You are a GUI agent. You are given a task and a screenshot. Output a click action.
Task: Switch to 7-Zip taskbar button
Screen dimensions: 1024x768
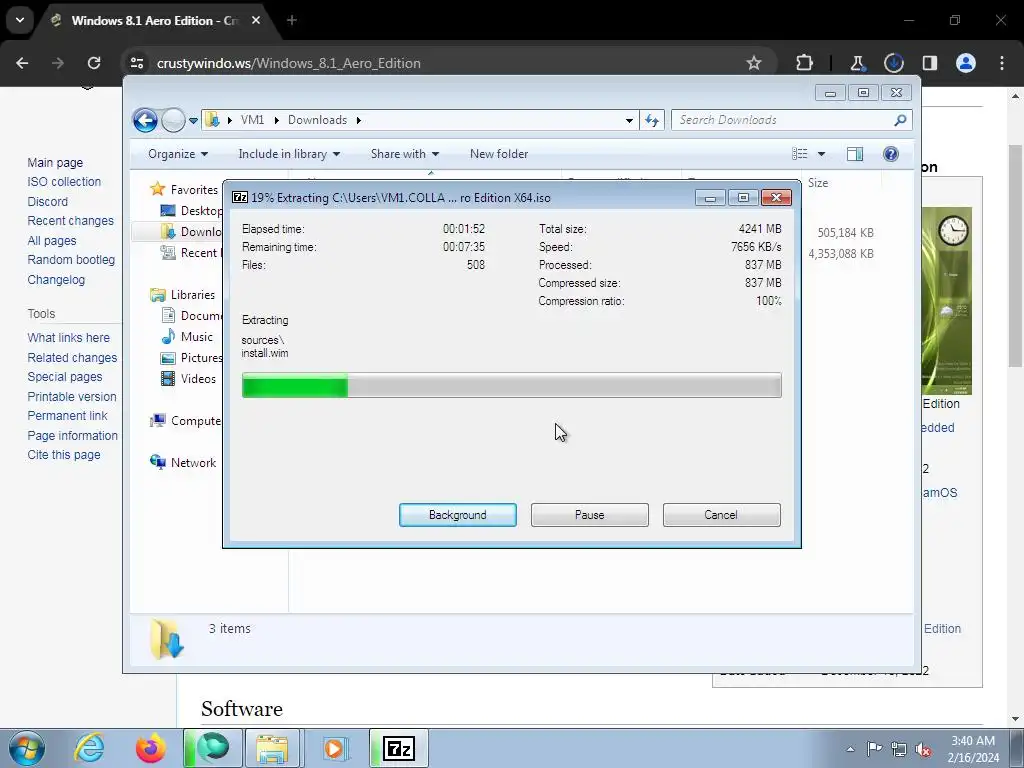[399, 748]
